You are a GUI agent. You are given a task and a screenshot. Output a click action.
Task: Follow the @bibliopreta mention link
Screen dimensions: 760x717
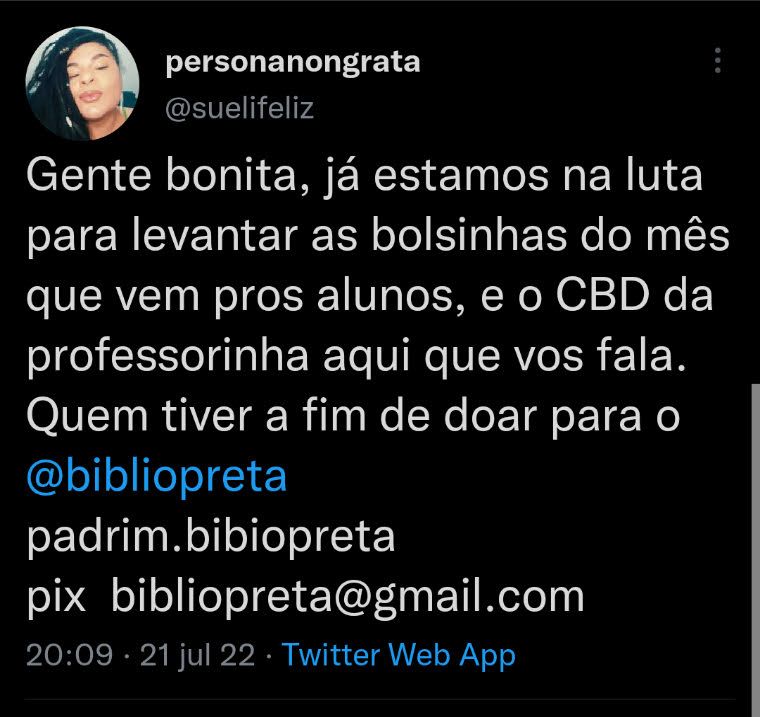pos(157,477)
